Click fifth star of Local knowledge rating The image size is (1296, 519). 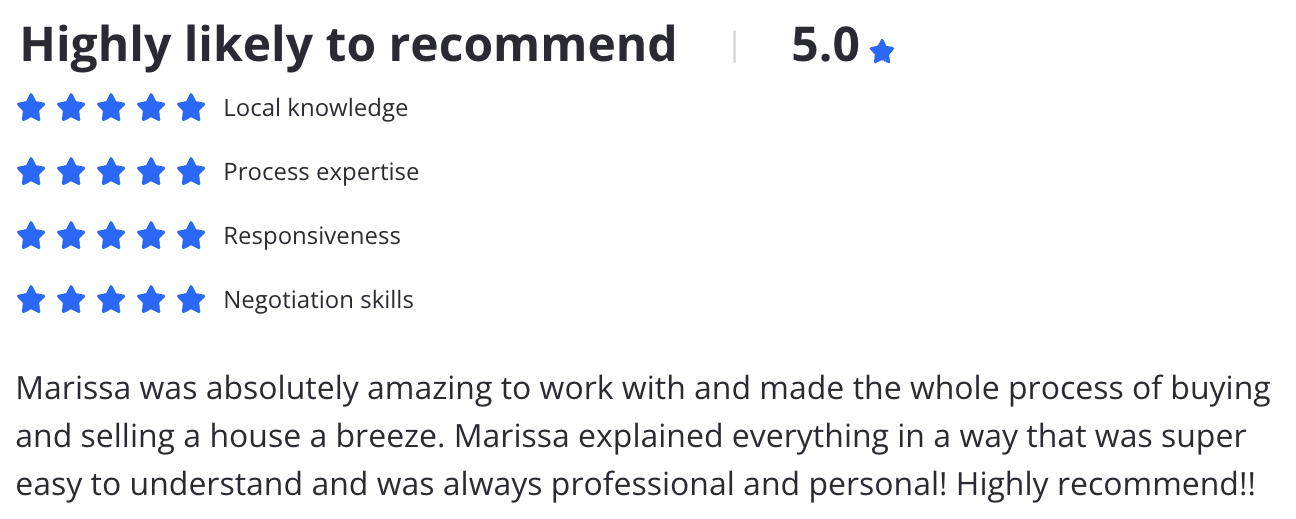point(191,107)
